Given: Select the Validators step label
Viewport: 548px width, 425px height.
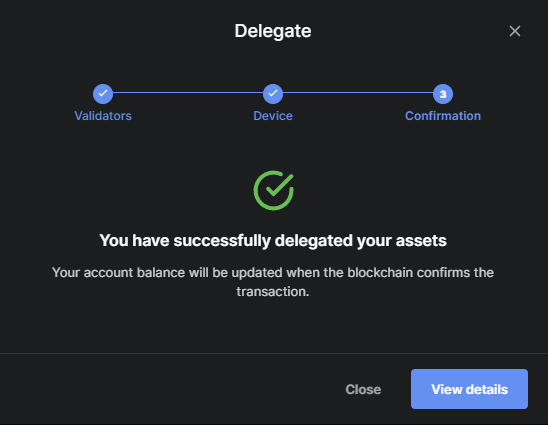Looking at the screenshot, I should tap(103, 116).
